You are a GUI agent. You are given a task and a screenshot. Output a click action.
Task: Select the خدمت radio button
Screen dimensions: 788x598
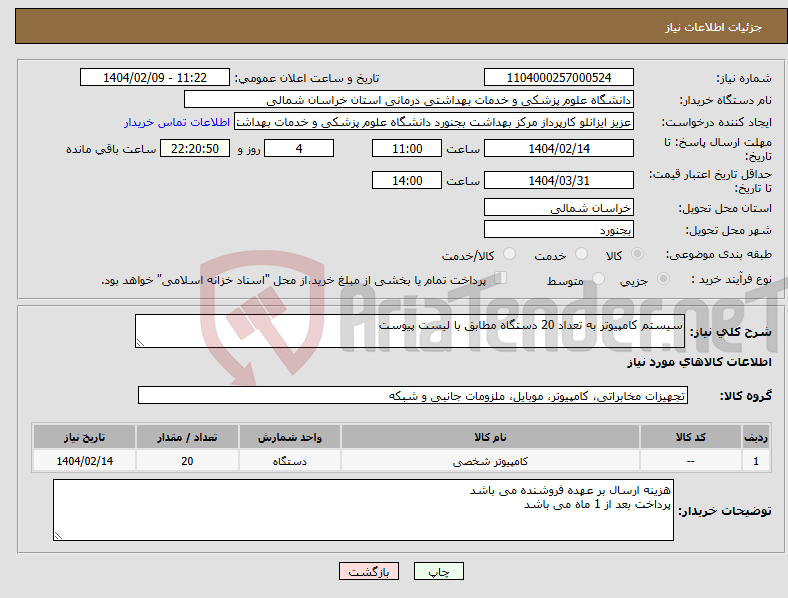click(x=581, y=254)
